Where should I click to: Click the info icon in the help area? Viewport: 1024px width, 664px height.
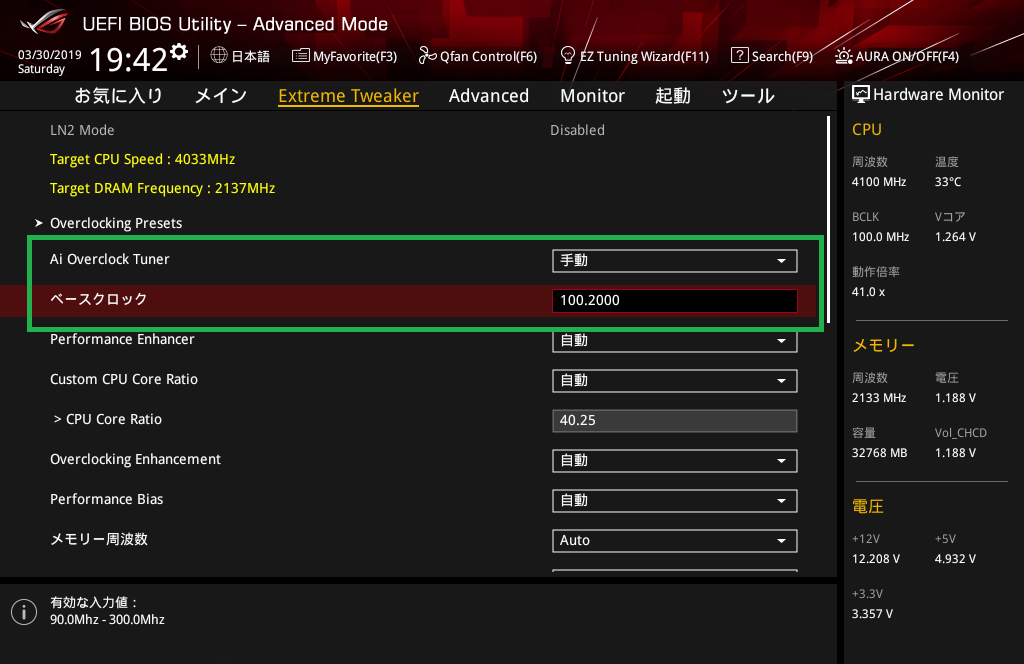coord(23,611)
